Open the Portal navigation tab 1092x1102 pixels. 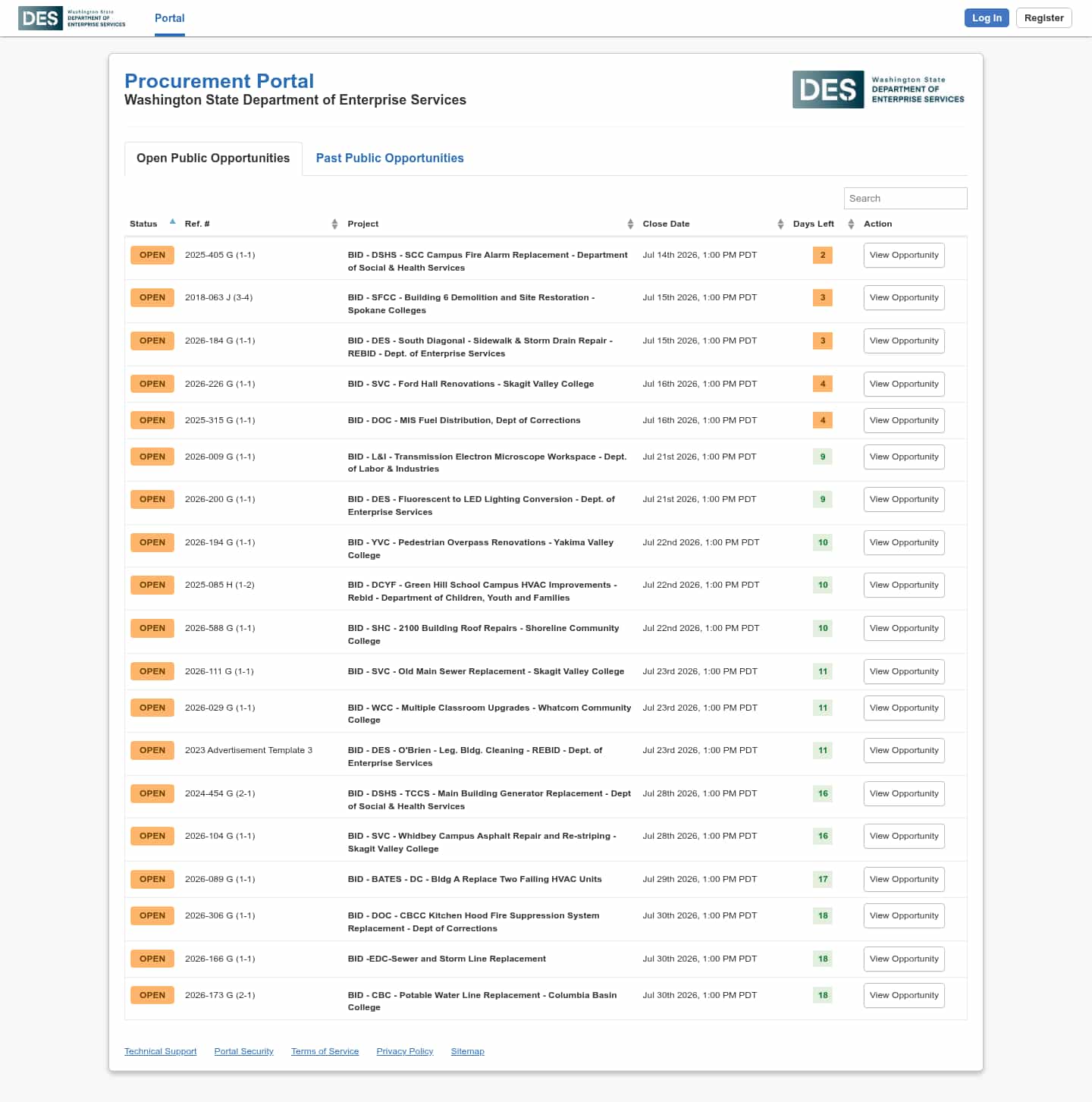[x=170, y=18]
